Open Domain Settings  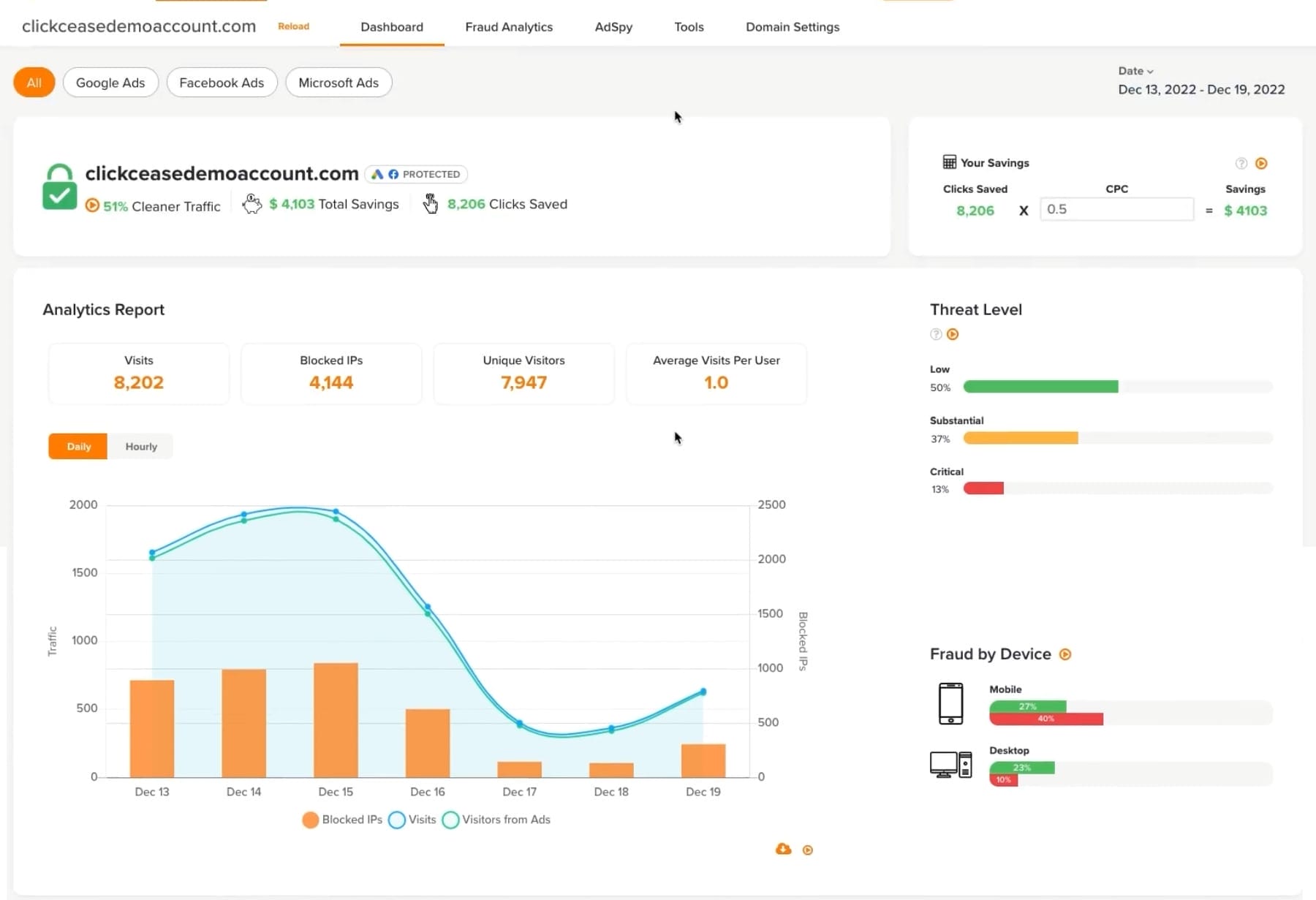tap(793, 27)
